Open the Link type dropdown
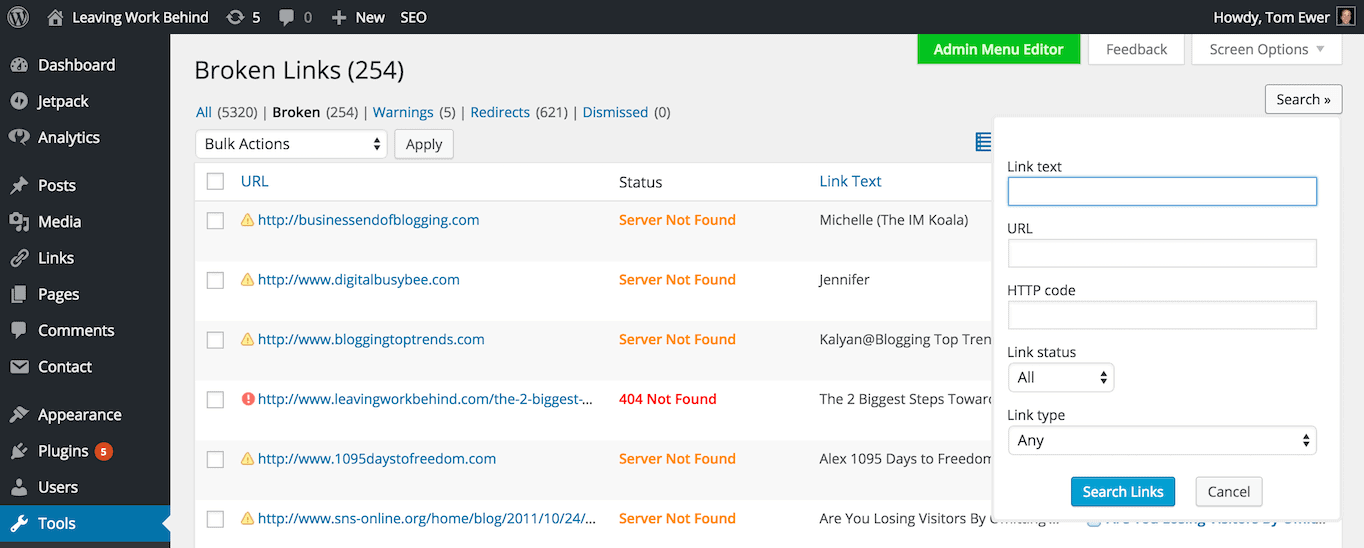This screenshot has height=548, width=1364. click(x=1162, y=440)
